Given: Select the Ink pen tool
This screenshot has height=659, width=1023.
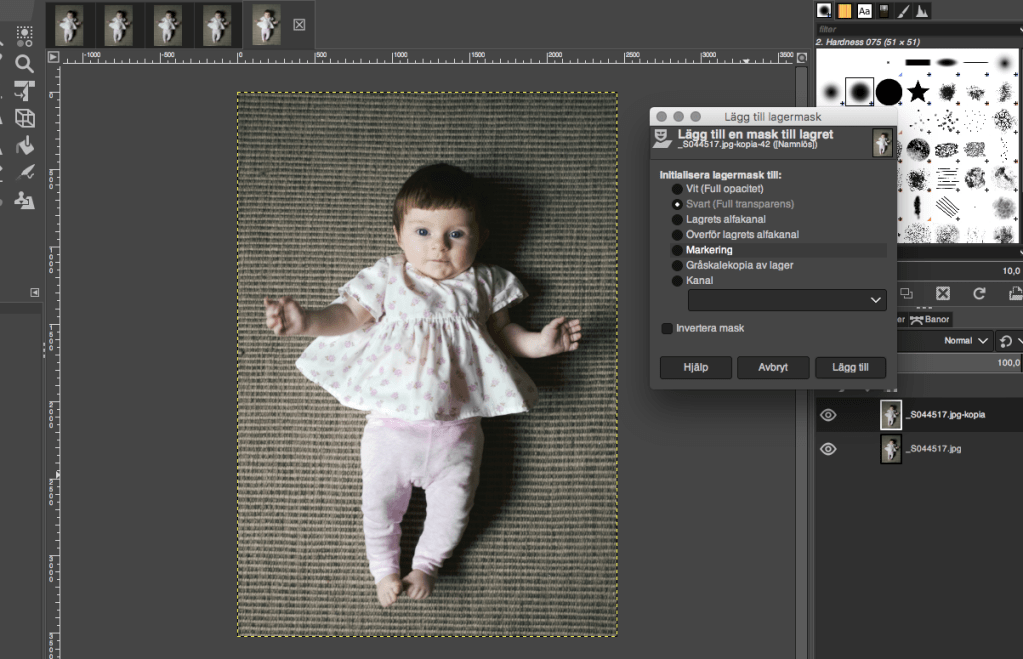Looking at the screenshot, I should (x=25, y=172).
